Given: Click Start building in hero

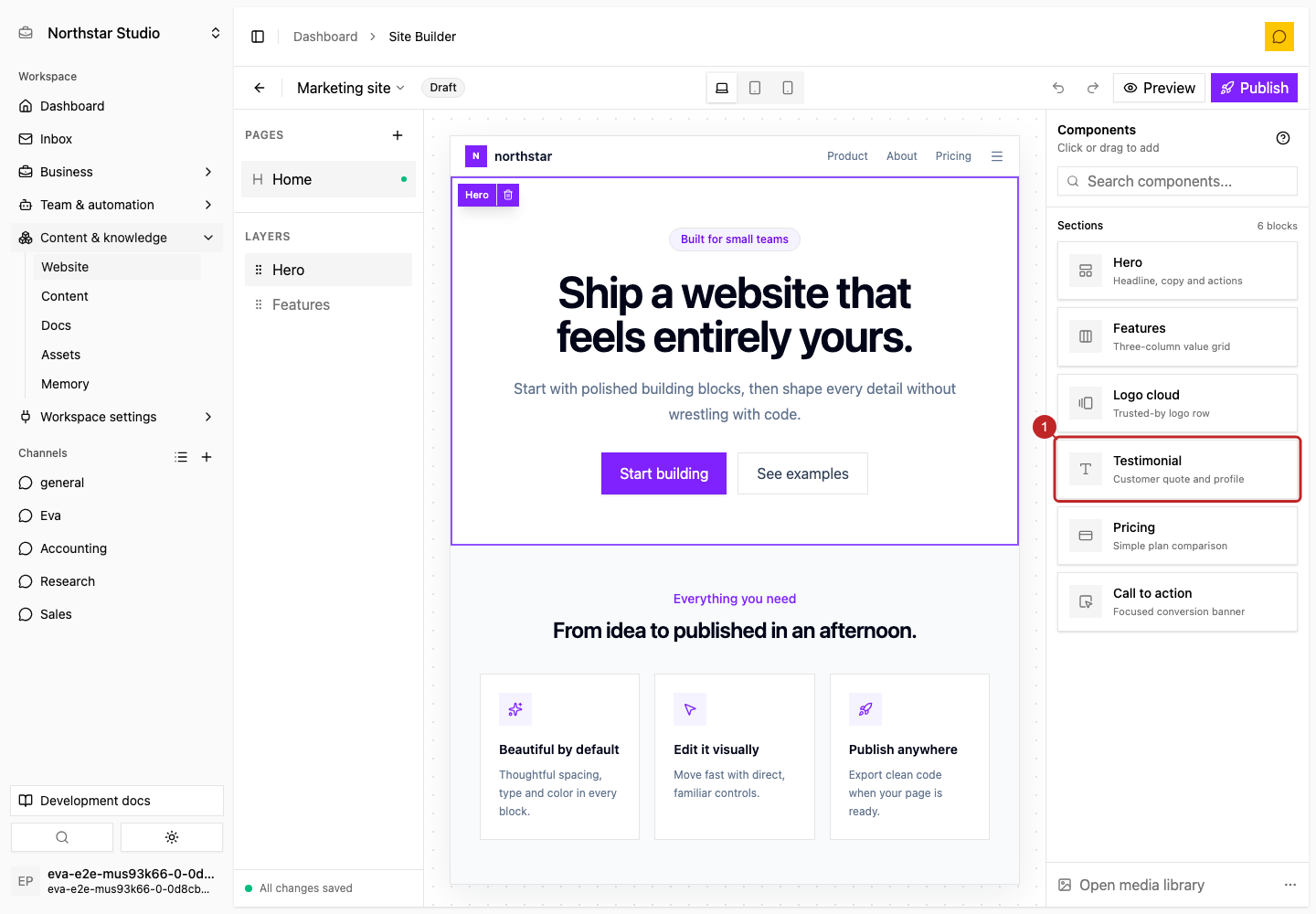Looking at the screenshot, I should pyautogui.click(x=663, y=473).
